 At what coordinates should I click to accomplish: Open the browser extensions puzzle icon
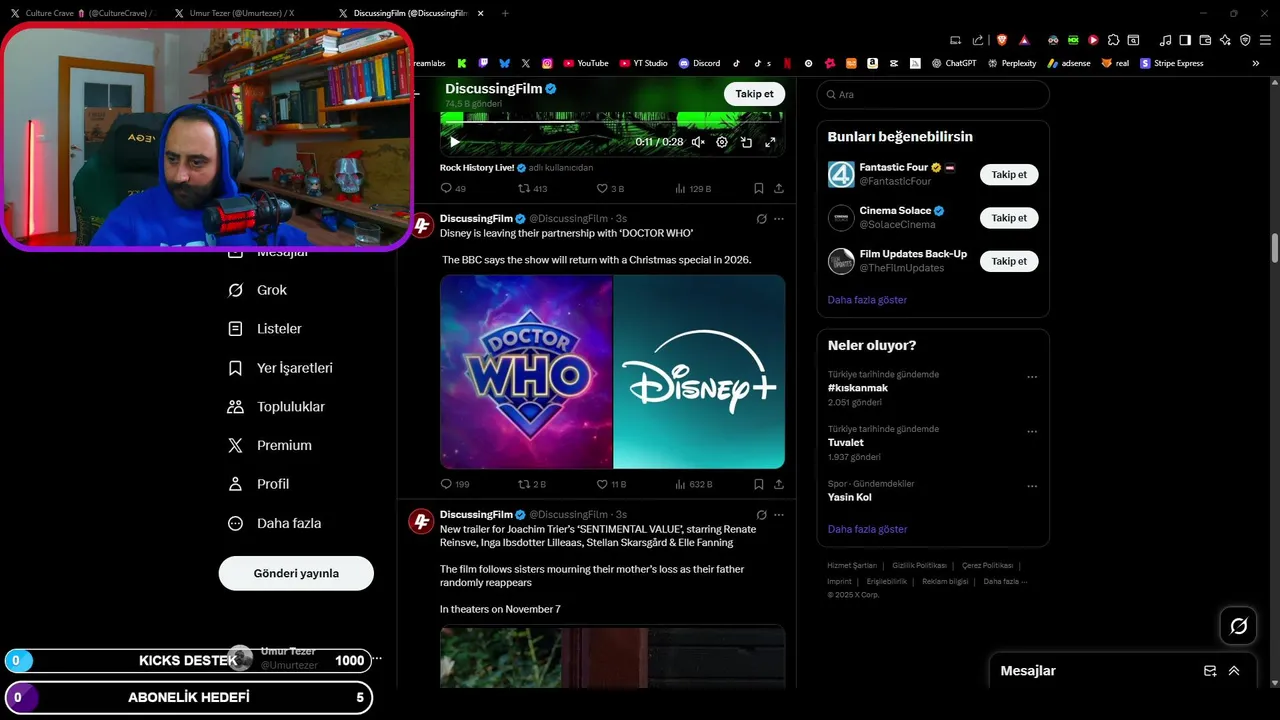click(1113, 40)
